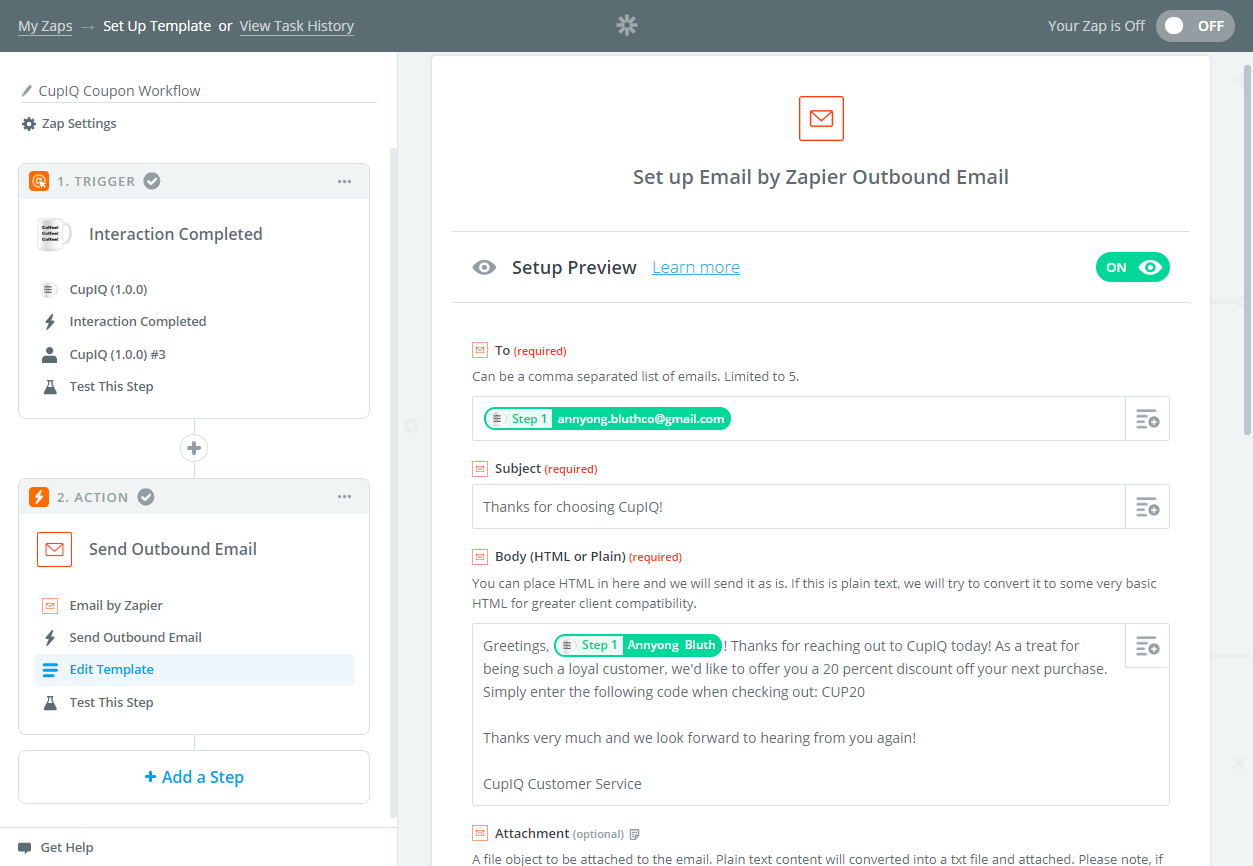1253x866 pixels.
Task: Click the CupIQ coffee mug app icon
Action: coord(54,234)
